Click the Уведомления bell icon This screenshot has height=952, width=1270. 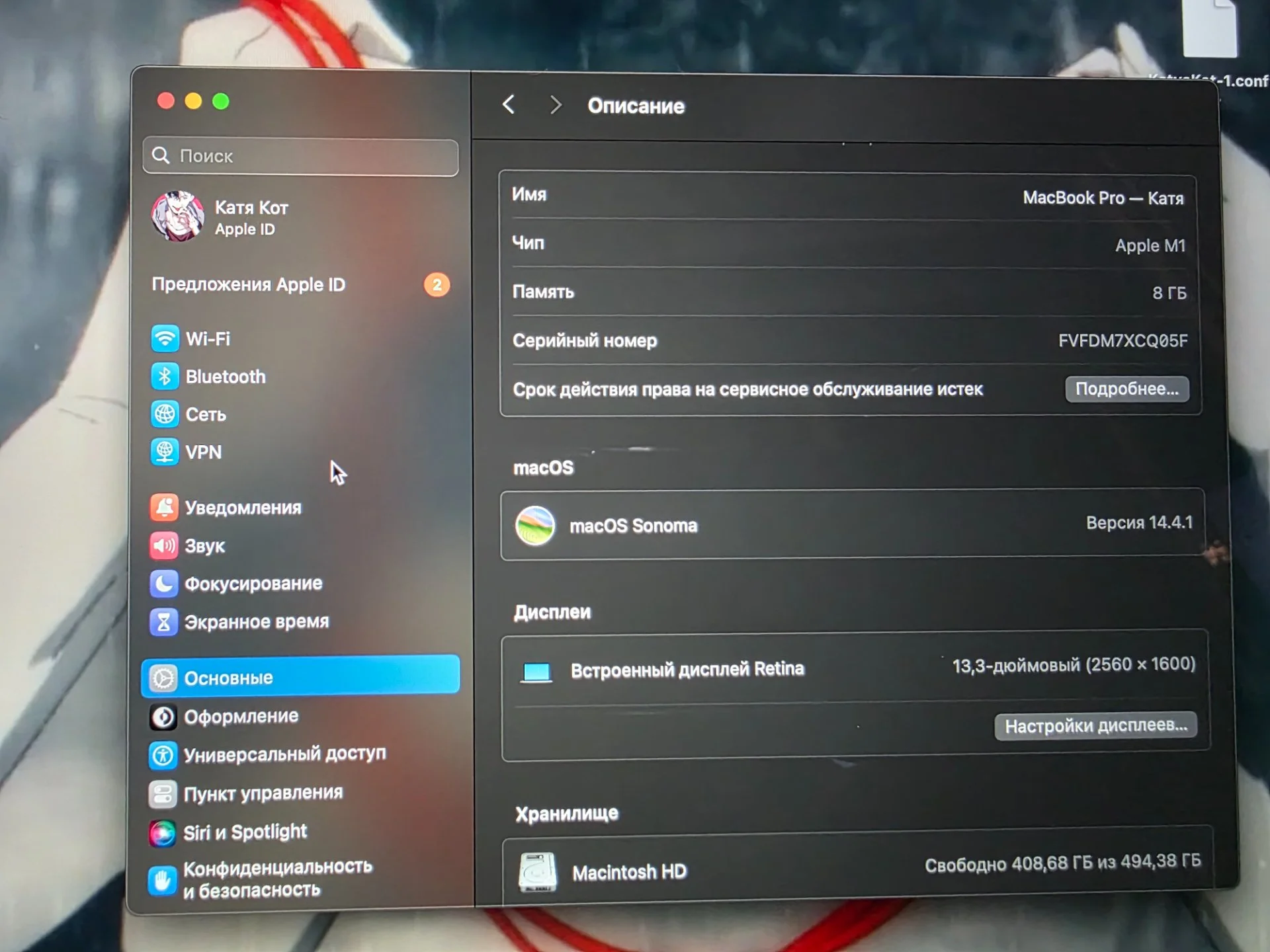point(164,507)
